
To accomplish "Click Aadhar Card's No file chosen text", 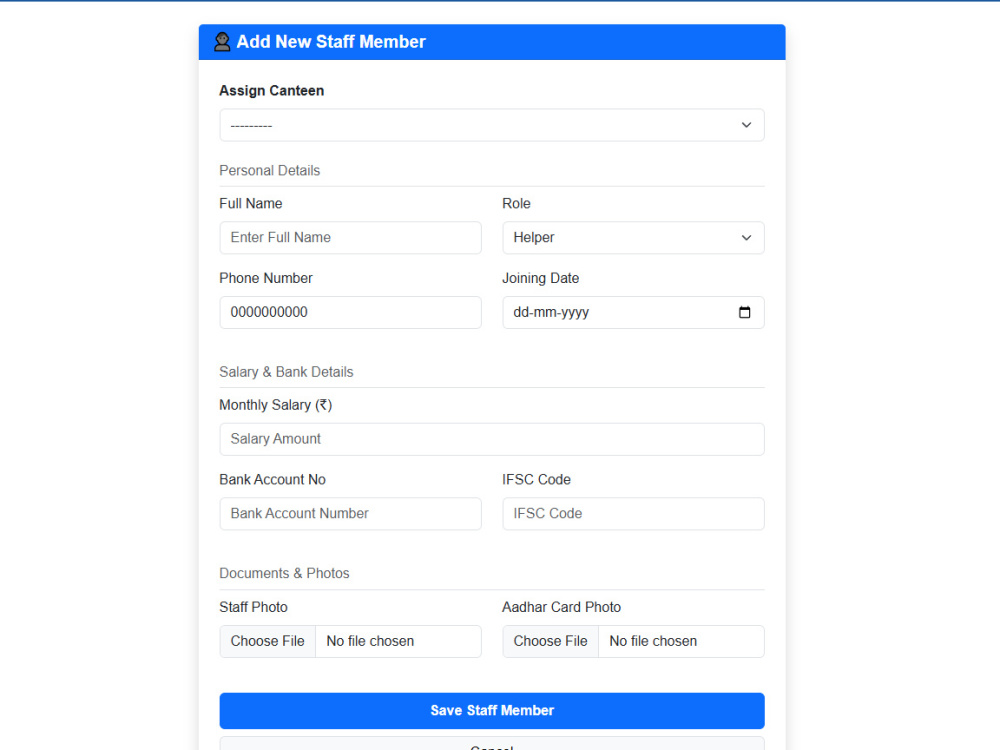I will [653, 641].
